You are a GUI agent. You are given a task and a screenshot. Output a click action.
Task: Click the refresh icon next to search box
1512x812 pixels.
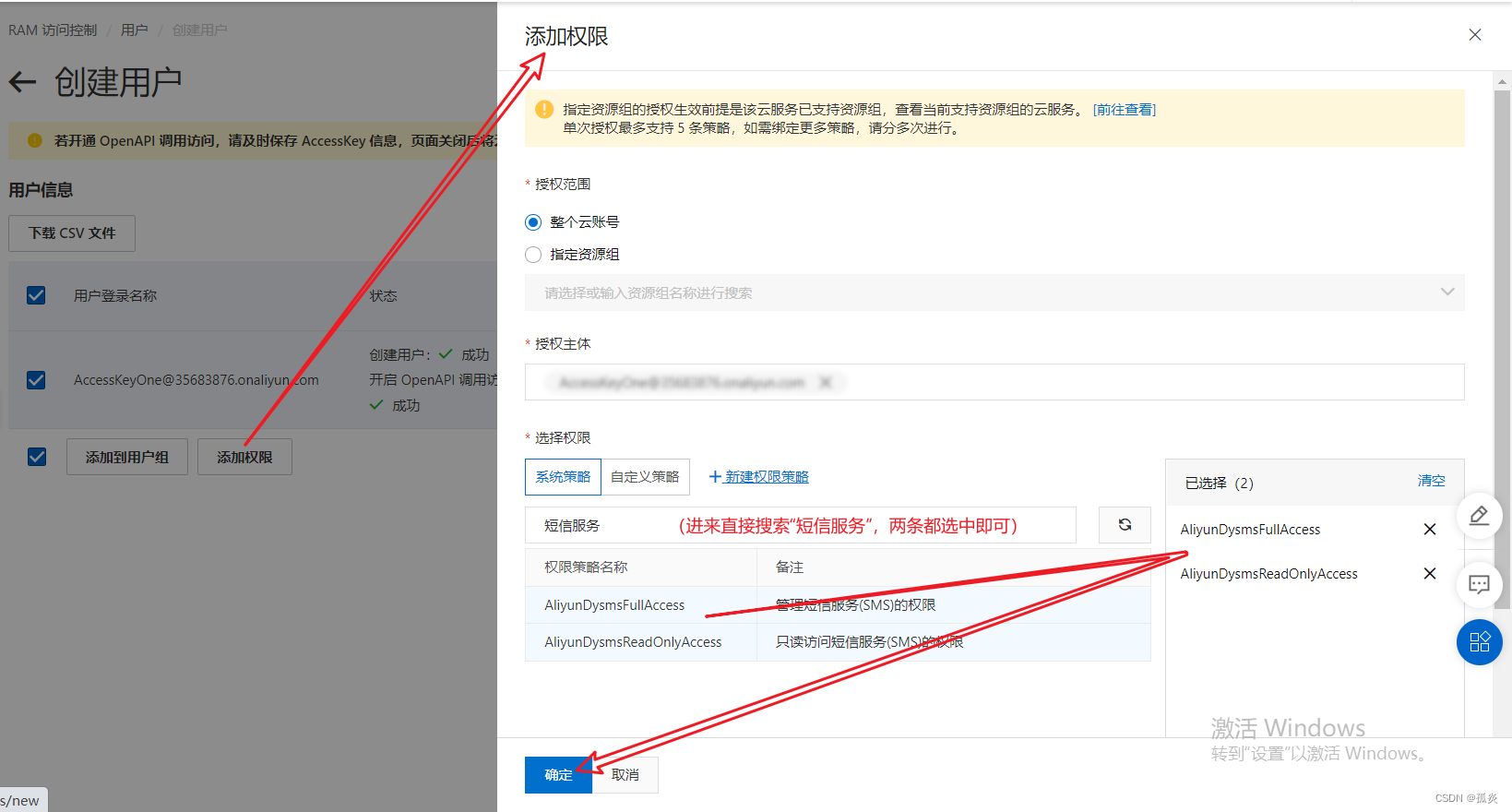click(1125, 525)
